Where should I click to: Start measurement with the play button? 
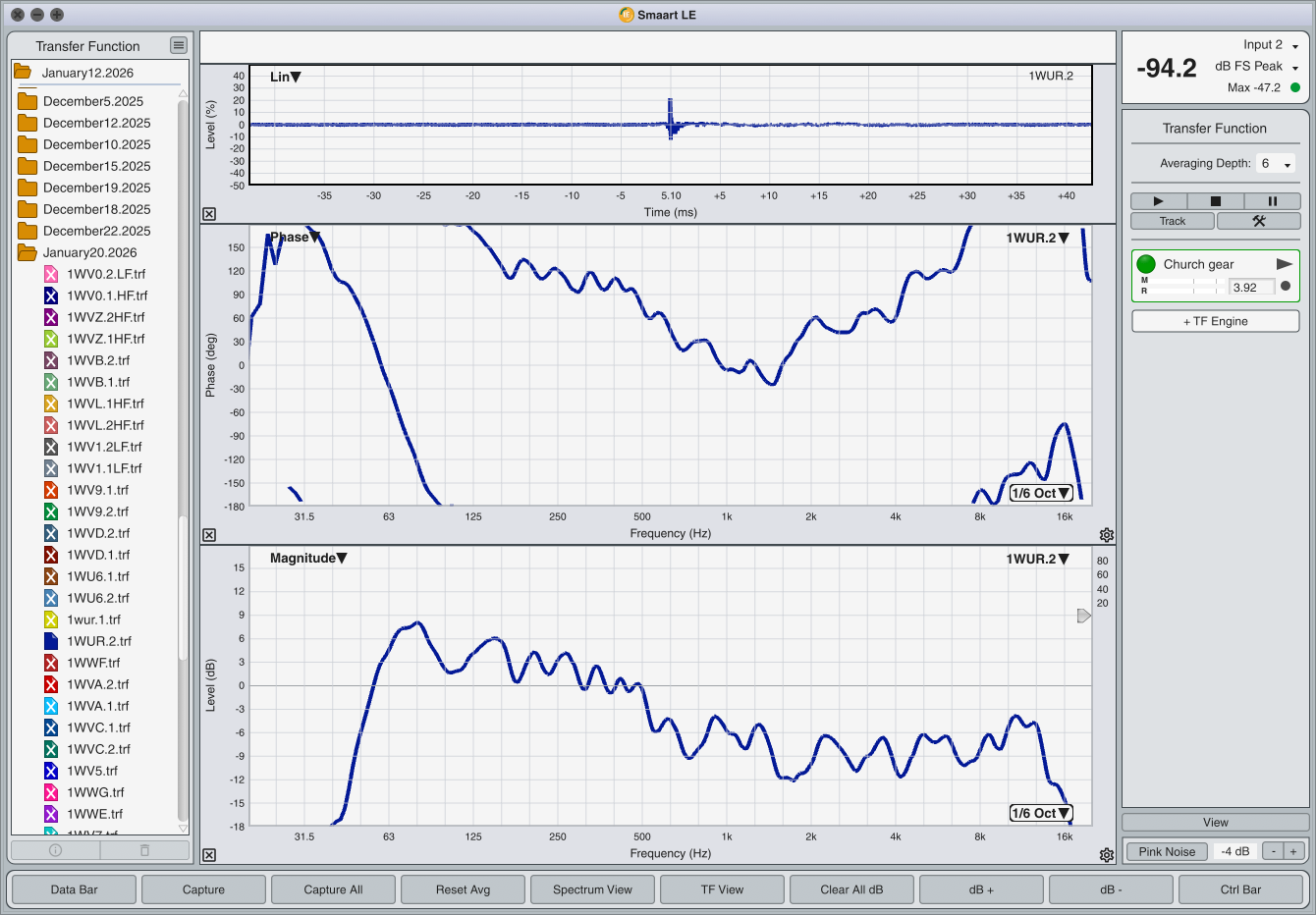tap(1158, 201)
